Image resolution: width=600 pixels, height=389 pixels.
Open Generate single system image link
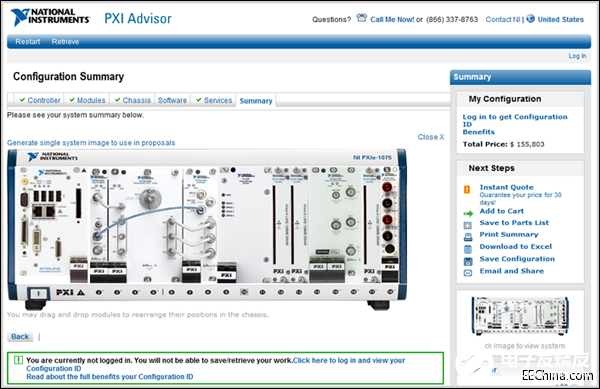(91, 143)
